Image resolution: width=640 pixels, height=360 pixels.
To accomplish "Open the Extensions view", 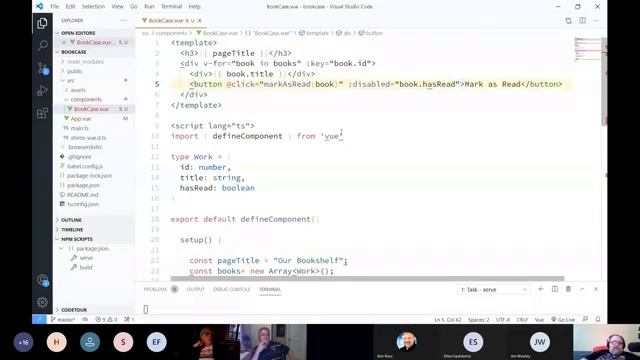I will point(42,113).
